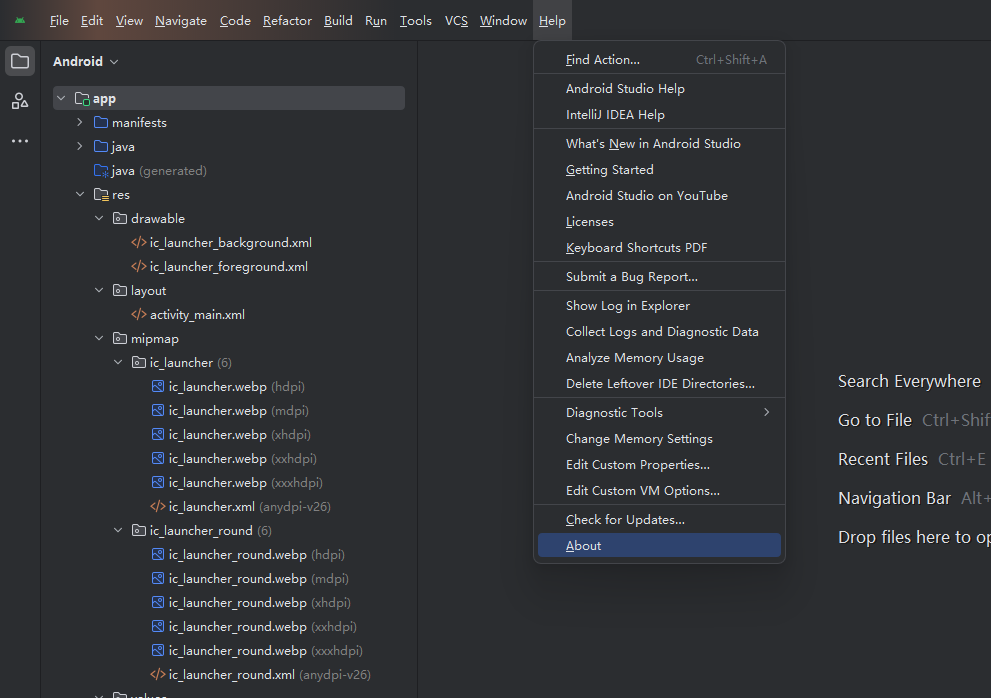Click the ic_launcher_round (6) folder icon
The image size is (991, 698).
click(x=139, y=530)
